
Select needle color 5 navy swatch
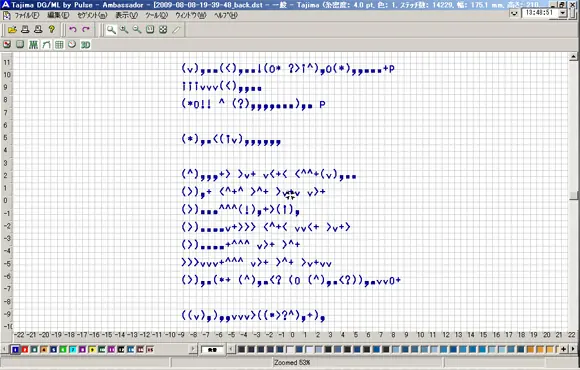(x=54, y=349)
